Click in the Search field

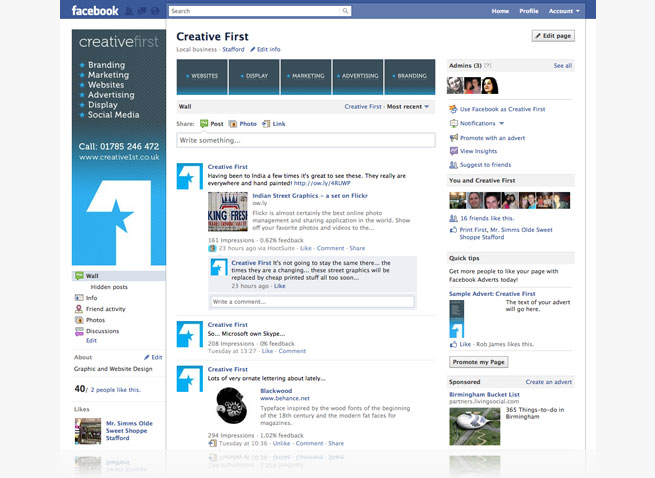tap(255, 11)
